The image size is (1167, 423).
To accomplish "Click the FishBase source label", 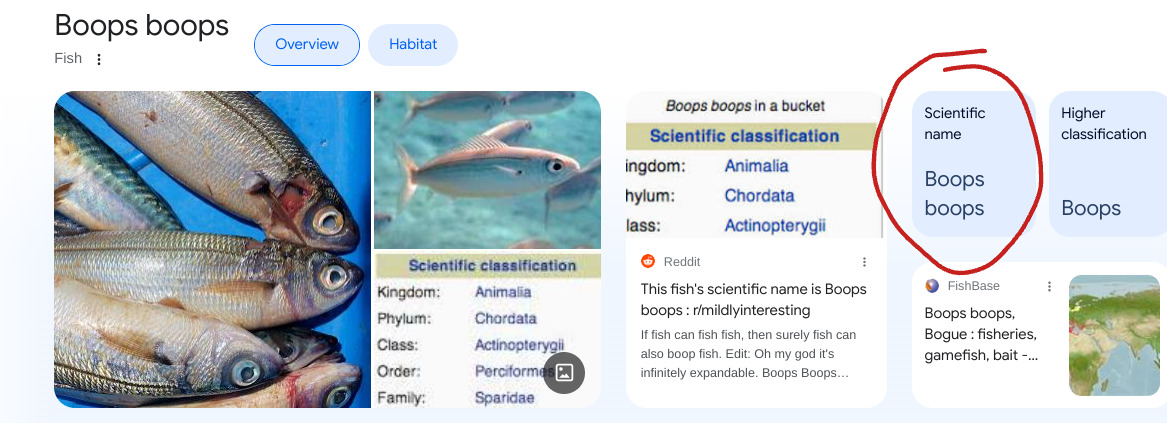I will click(x=973, y=286).
